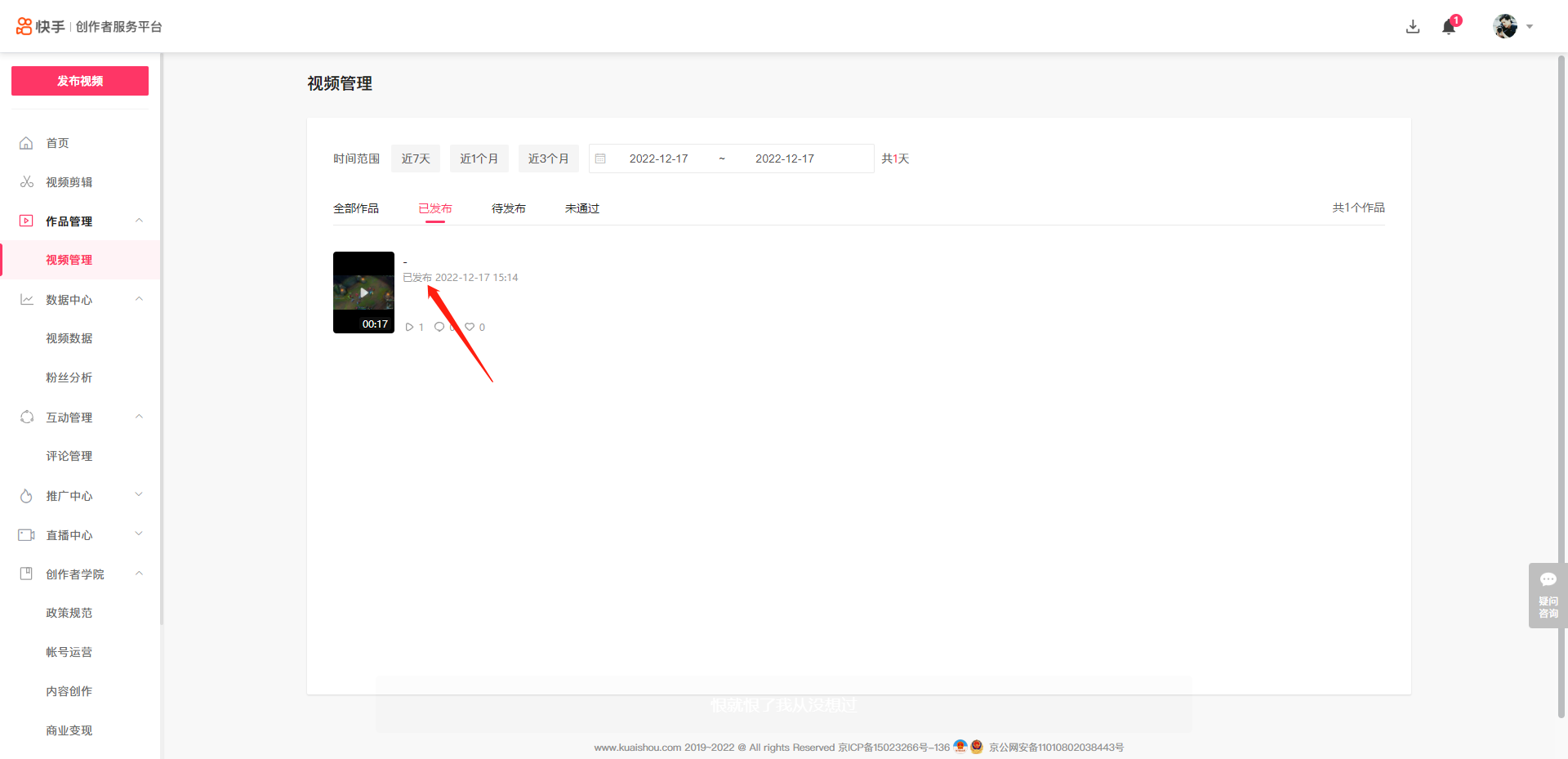Open 视频剪辑 from the sidebar

(x=69, y=182)
